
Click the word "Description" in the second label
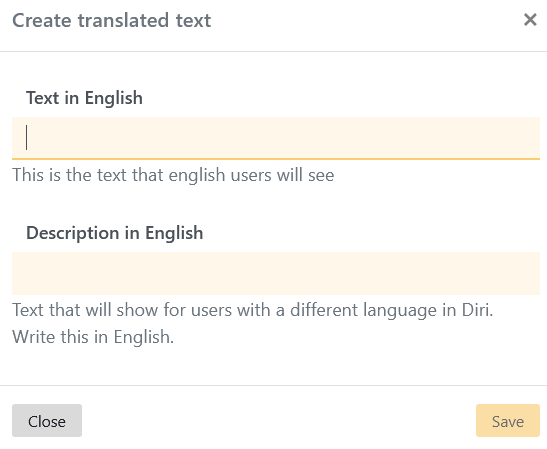(73, 233)
